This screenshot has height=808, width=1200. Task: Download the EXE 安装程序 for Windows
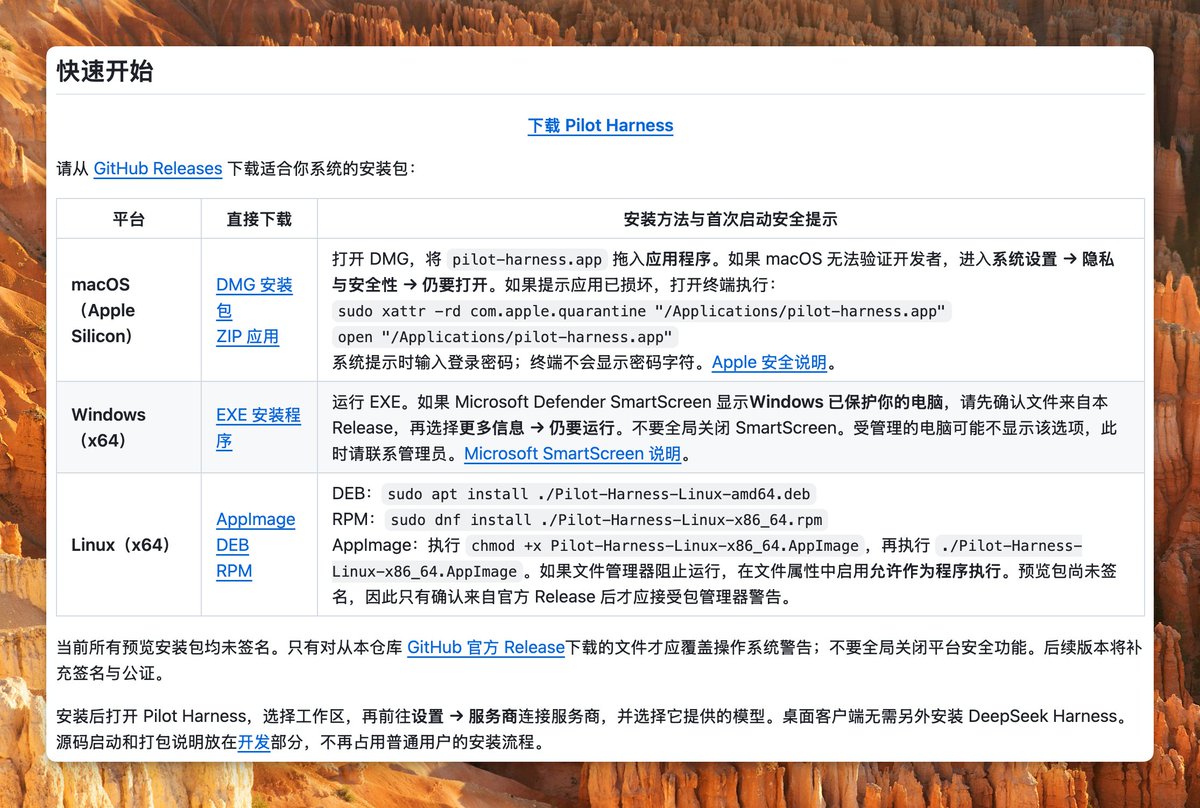point(258,428)
